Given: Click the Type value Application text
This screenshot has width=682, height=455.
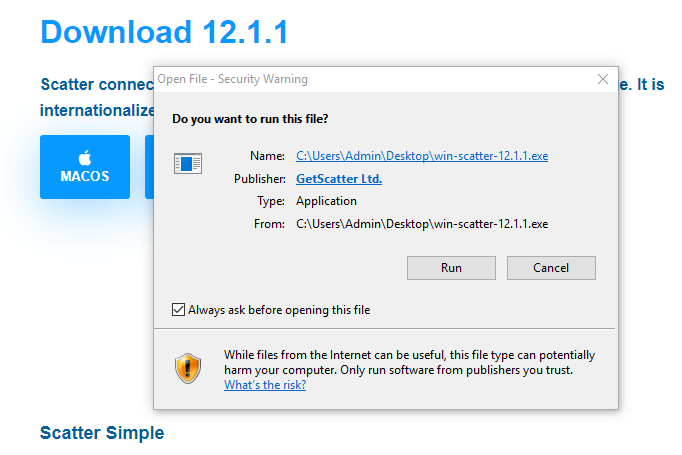Looking at the screenshot, I should pyautogui.click(x=326, y=201).
